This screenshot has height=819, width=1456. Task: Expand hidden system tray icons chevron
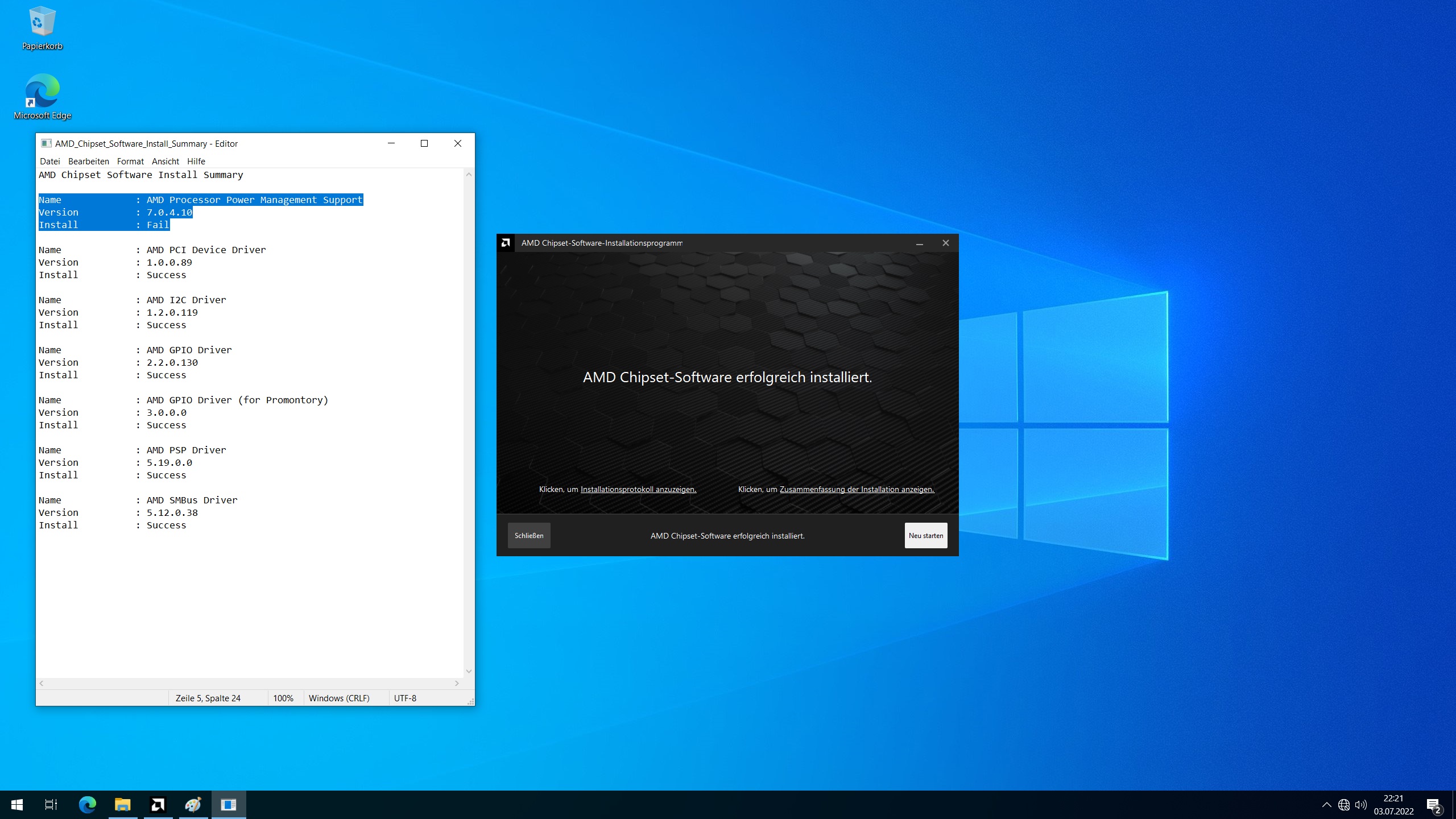1326,804
